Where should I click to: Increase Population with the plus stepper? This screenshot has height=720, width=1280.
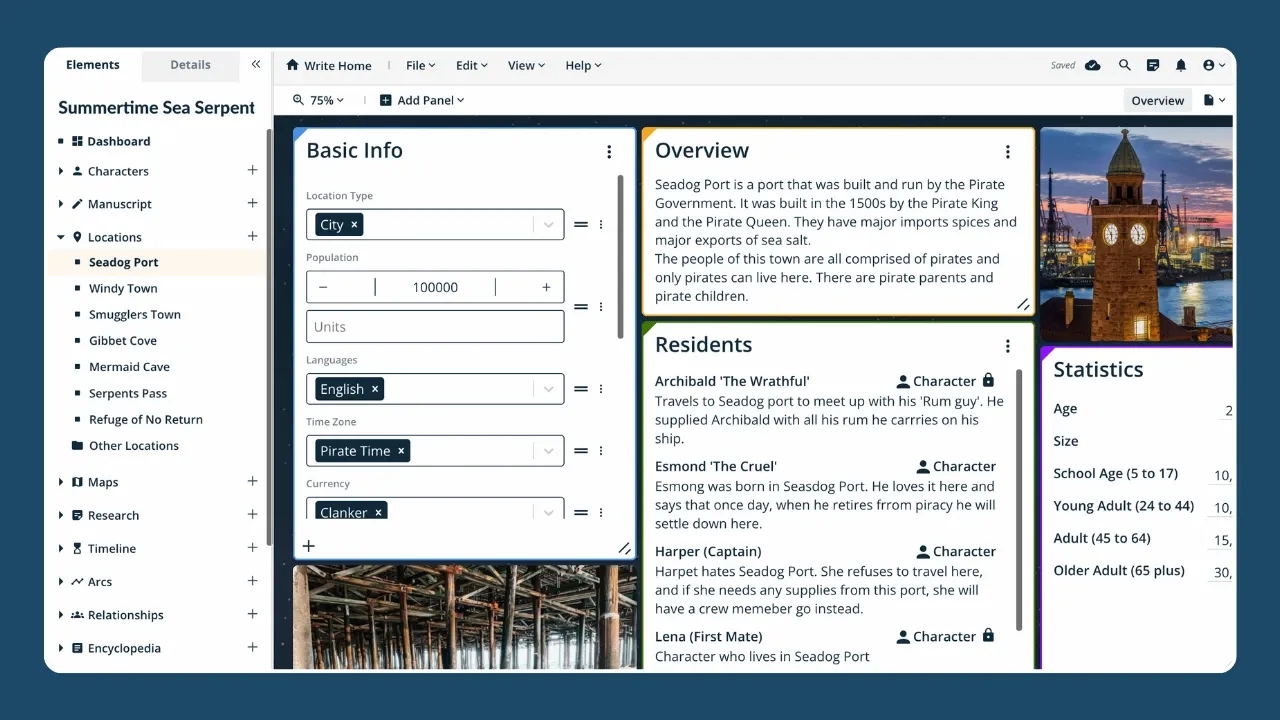click(546, 287)
